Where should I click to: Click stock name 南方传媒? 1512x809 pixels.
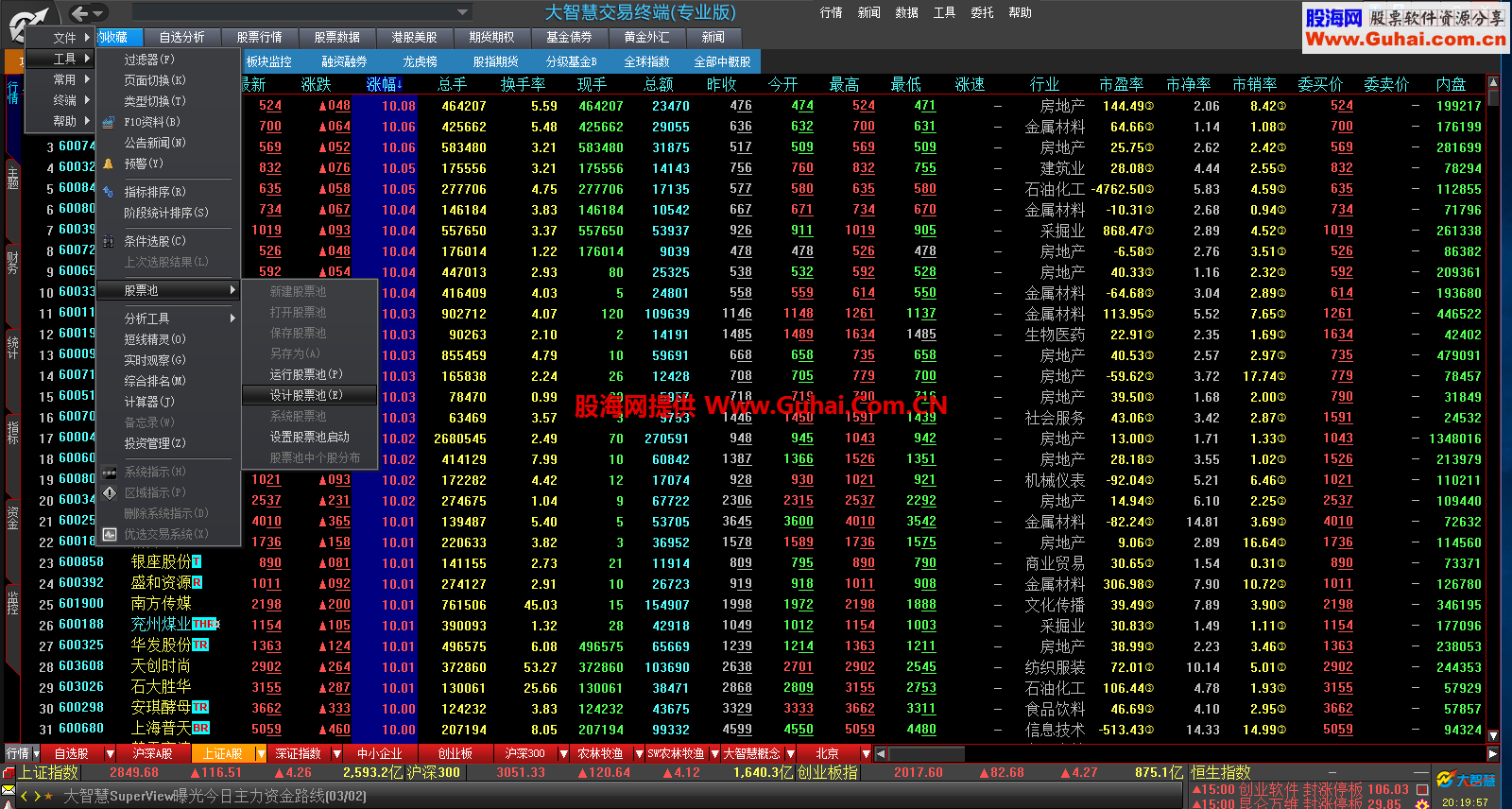click(161, 603)
